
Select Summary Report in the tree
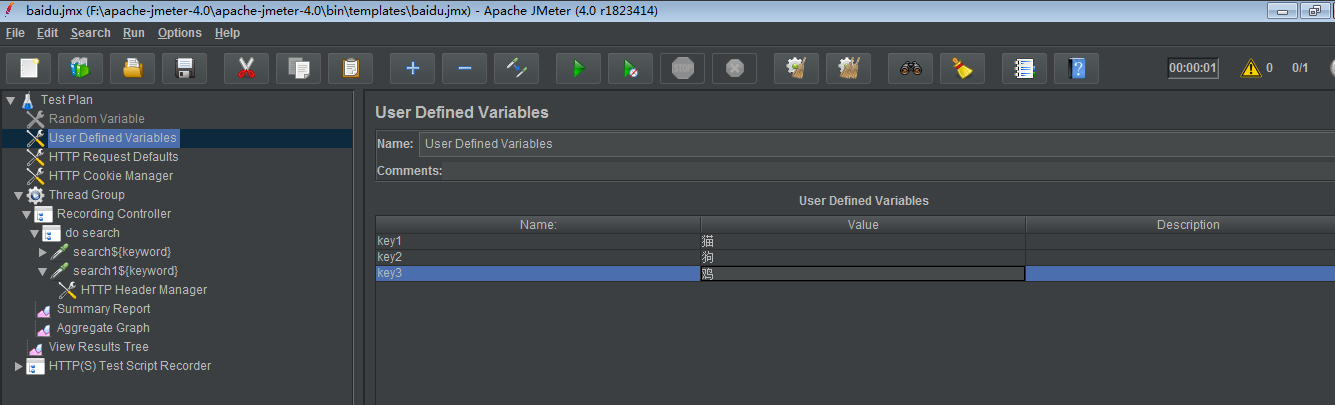point(103,309)
